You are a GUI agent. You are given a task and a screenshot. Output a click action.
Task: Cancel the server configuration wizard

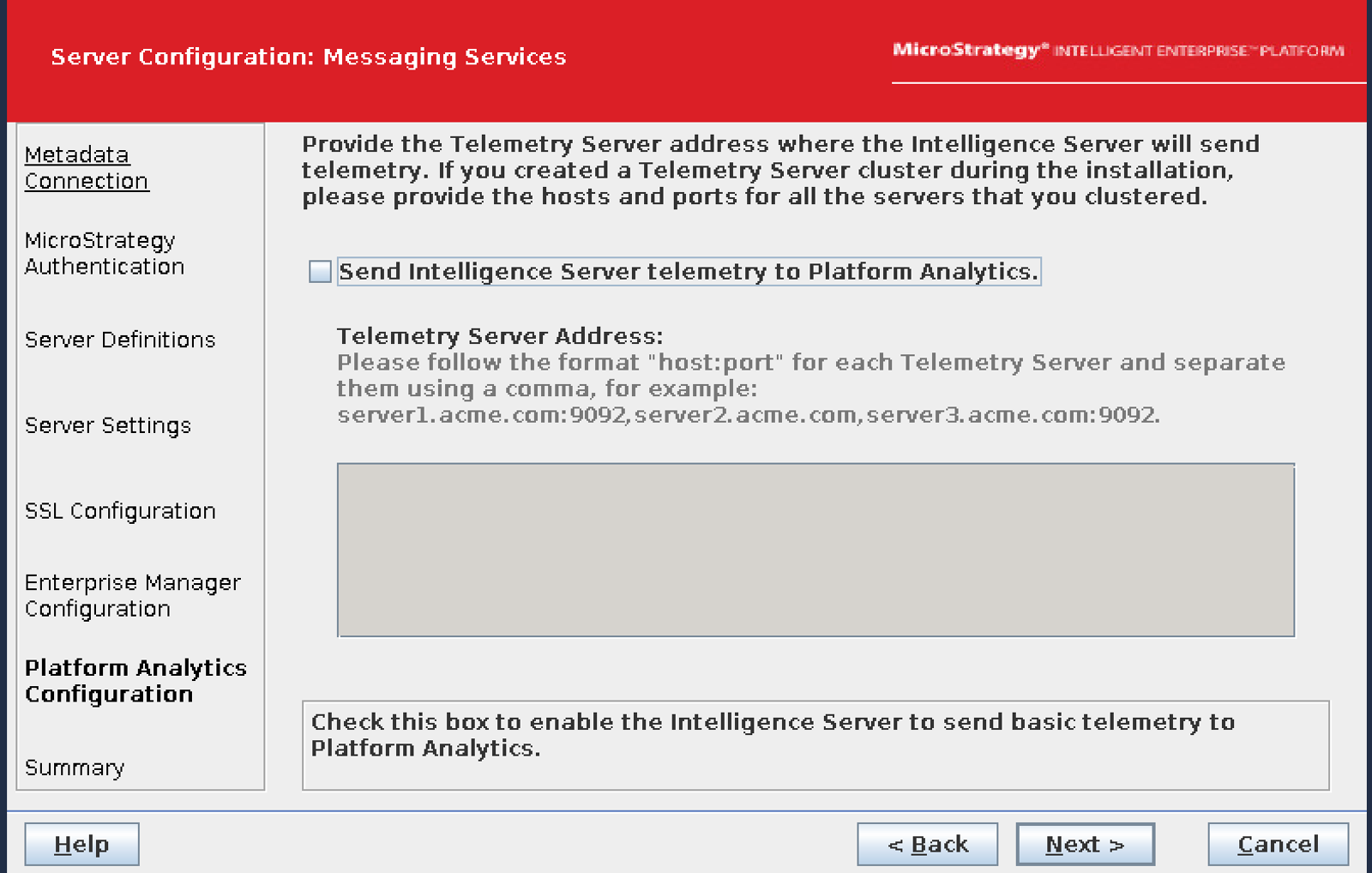click(x=1277, y=843)
